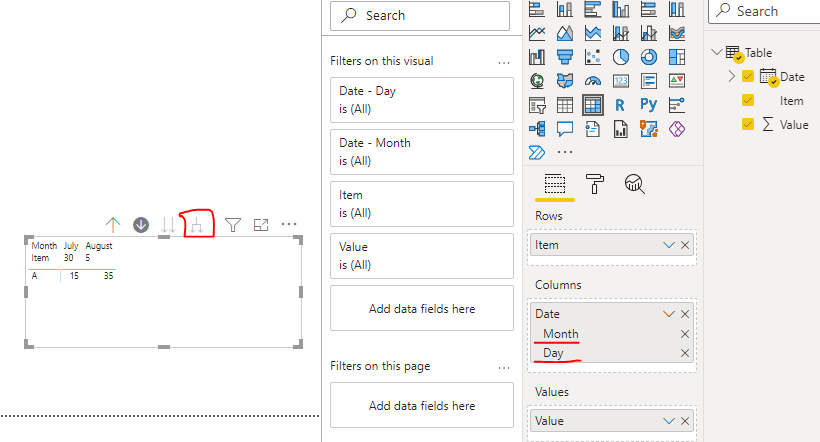Open ellipsis for Filters on this page

click(504, 368)
